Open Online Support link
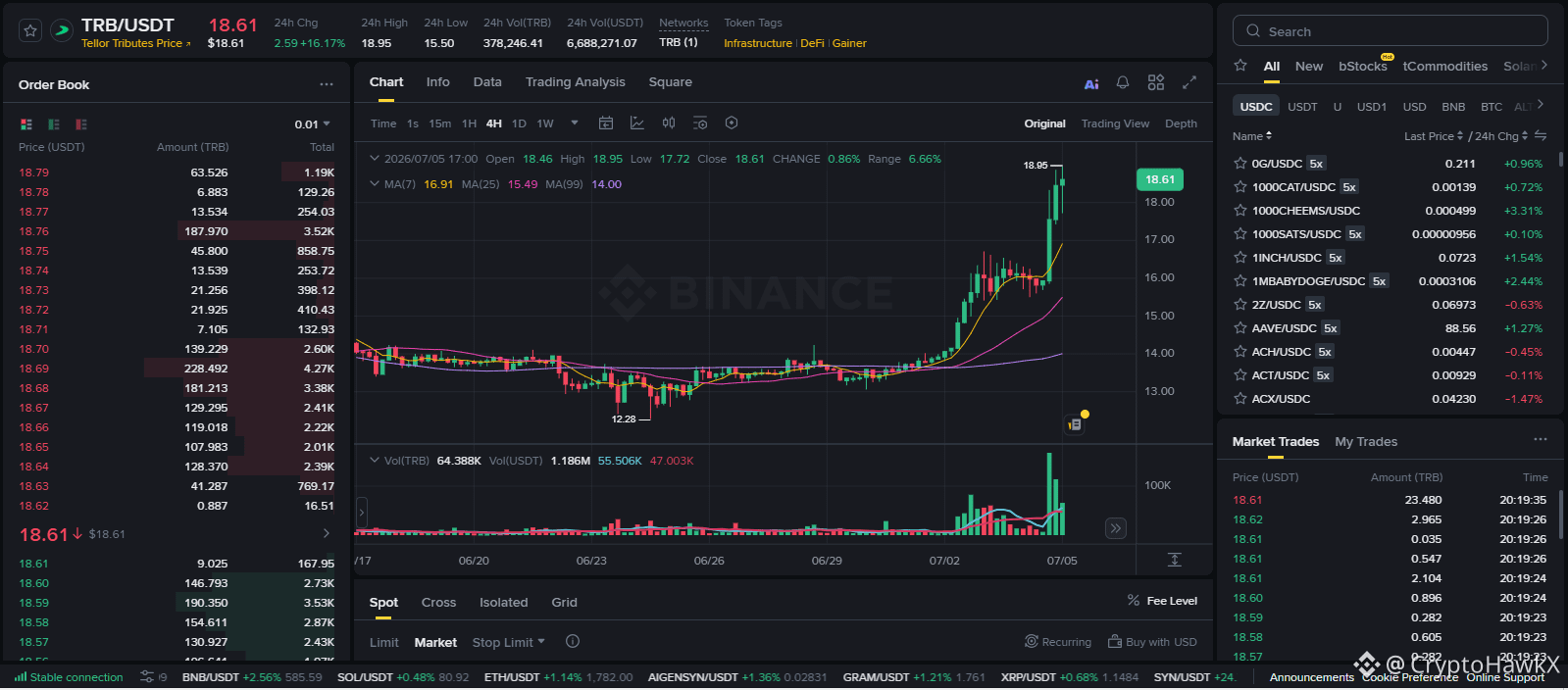 1505,677
